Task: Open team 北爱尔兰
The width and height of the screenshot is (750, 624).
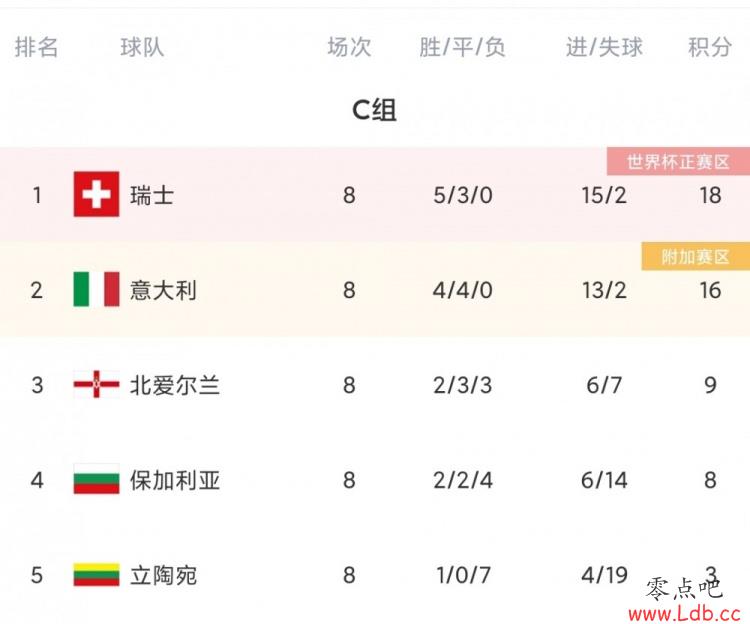Action: click(175, 385)
